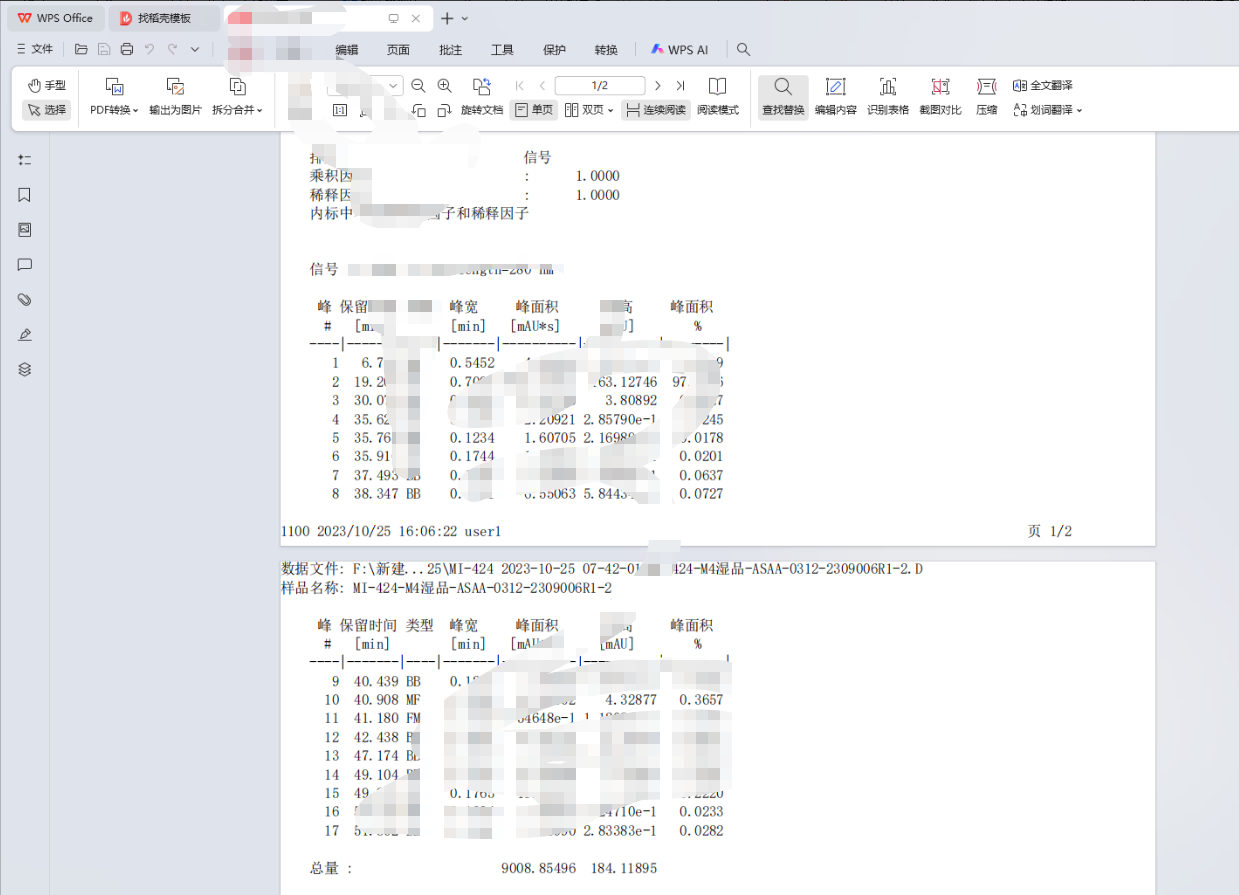The width and height of the screenshot is (1239, 895).
Task: Close the current document tab
Action: coord(416,18)
